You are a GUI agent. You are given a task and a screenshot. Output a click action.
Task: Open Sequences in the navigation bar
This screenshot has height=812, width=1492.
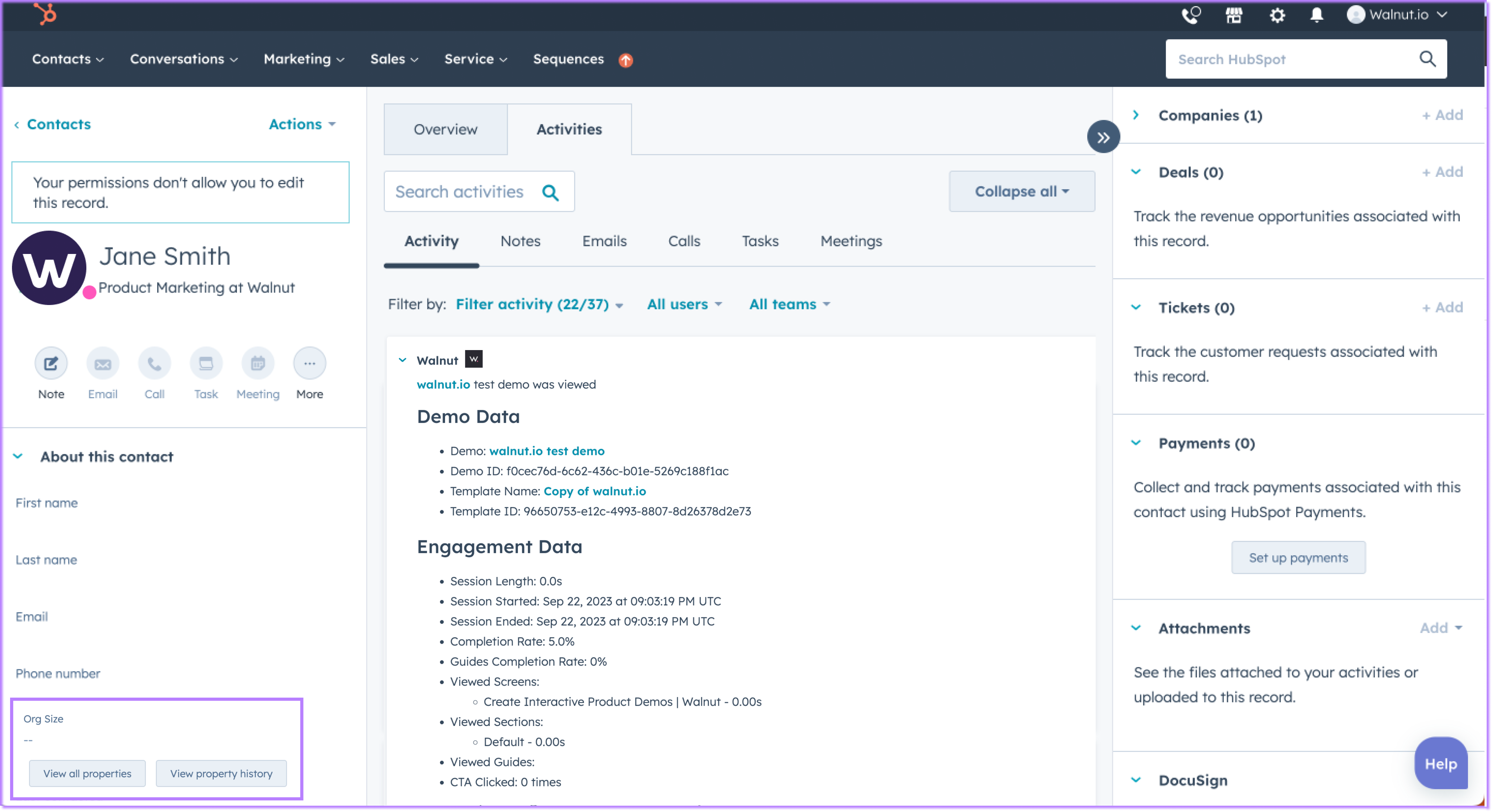click(568, 59)
